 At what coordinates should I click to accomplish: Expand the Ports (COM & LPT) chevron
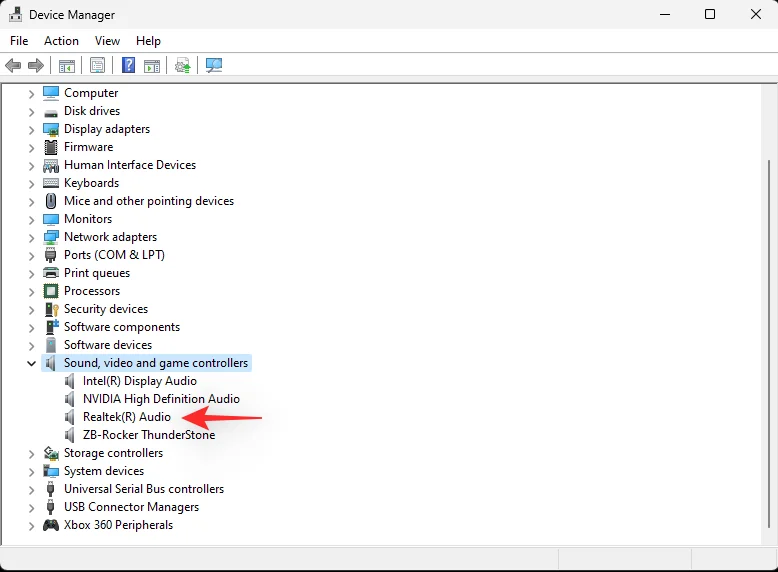(31, 255)
